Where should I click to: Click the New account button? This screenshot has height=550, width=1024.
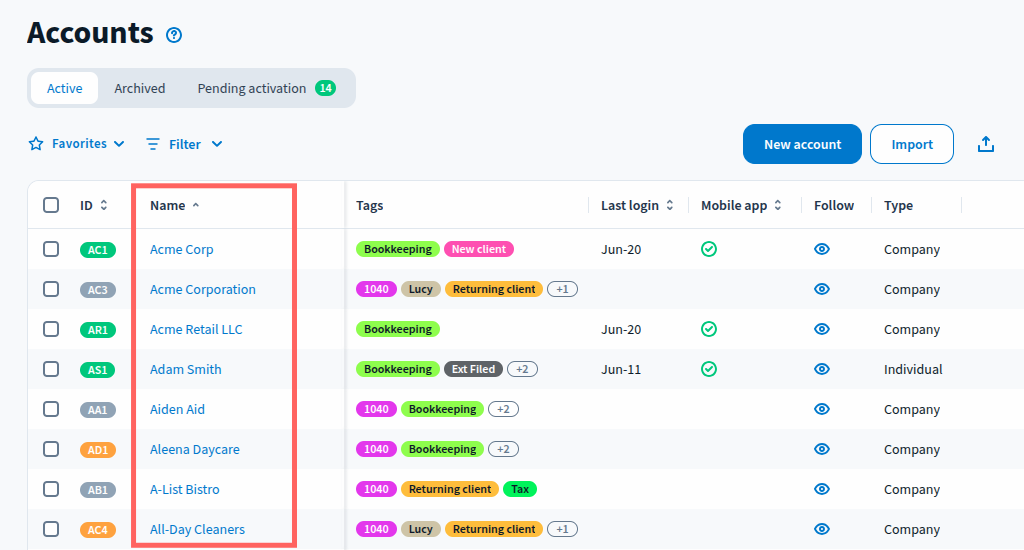(x=802, y=144)
